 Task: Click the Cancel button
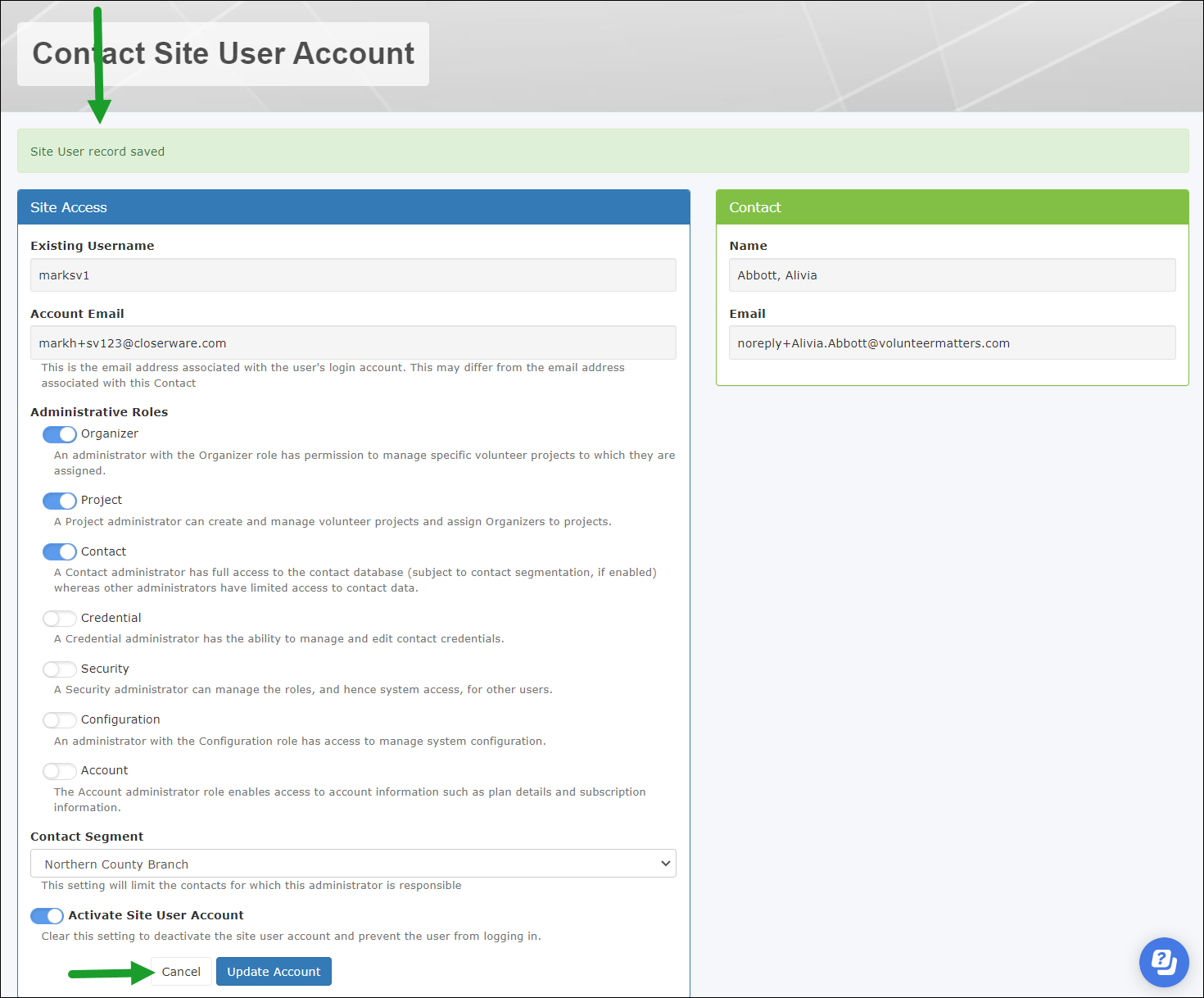[x=181, y=972]
